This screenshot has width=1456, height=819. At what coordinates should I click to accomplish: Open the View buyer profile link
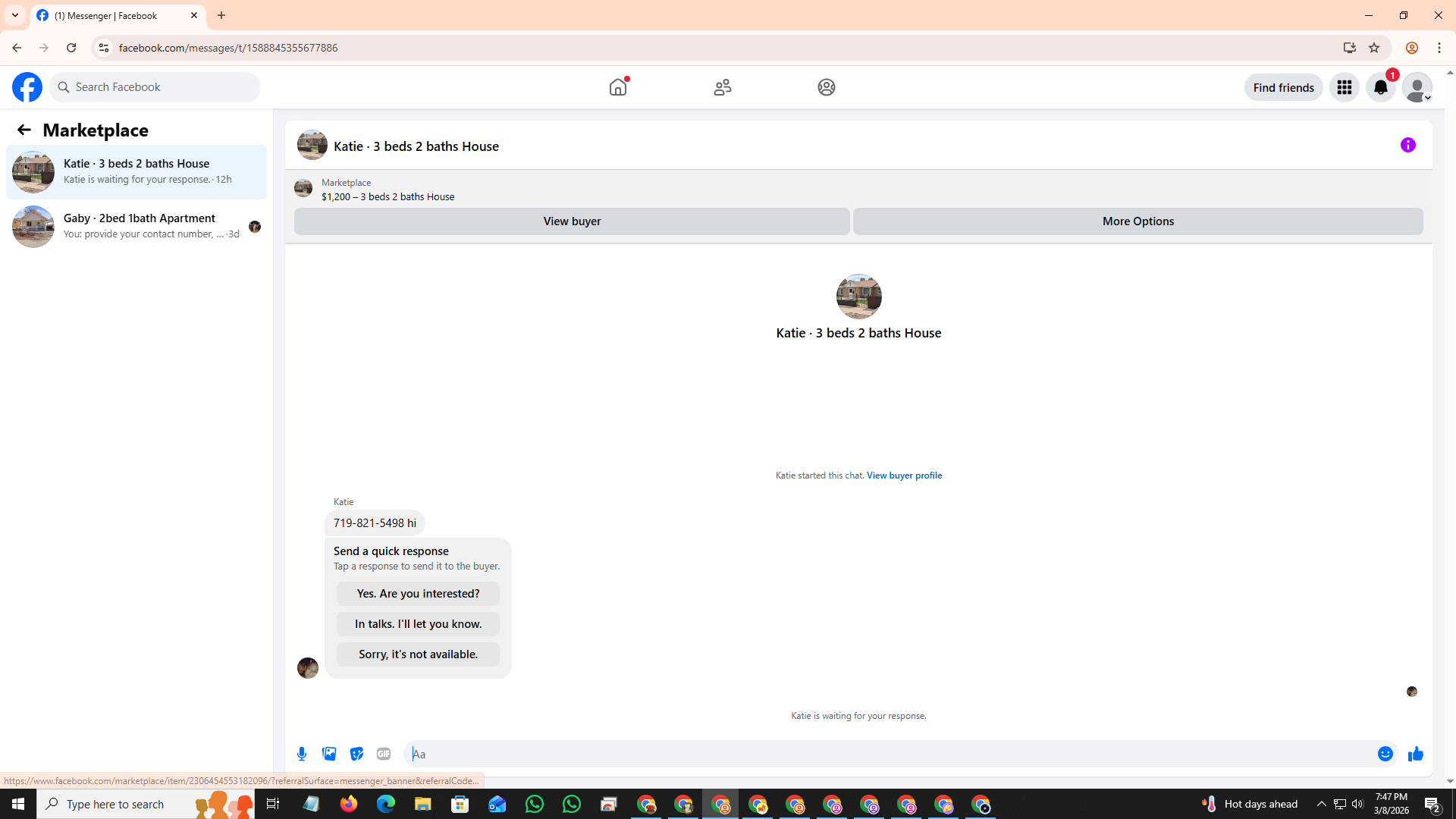(904, 475)
